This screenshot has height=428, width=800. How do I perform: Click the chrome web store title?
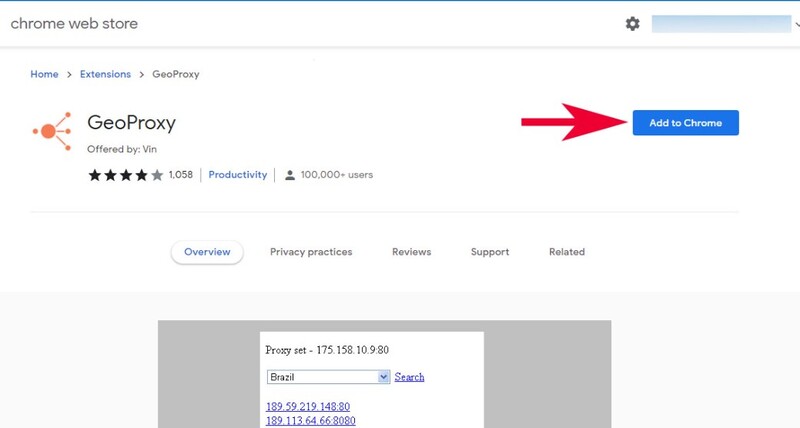point(74,23)
